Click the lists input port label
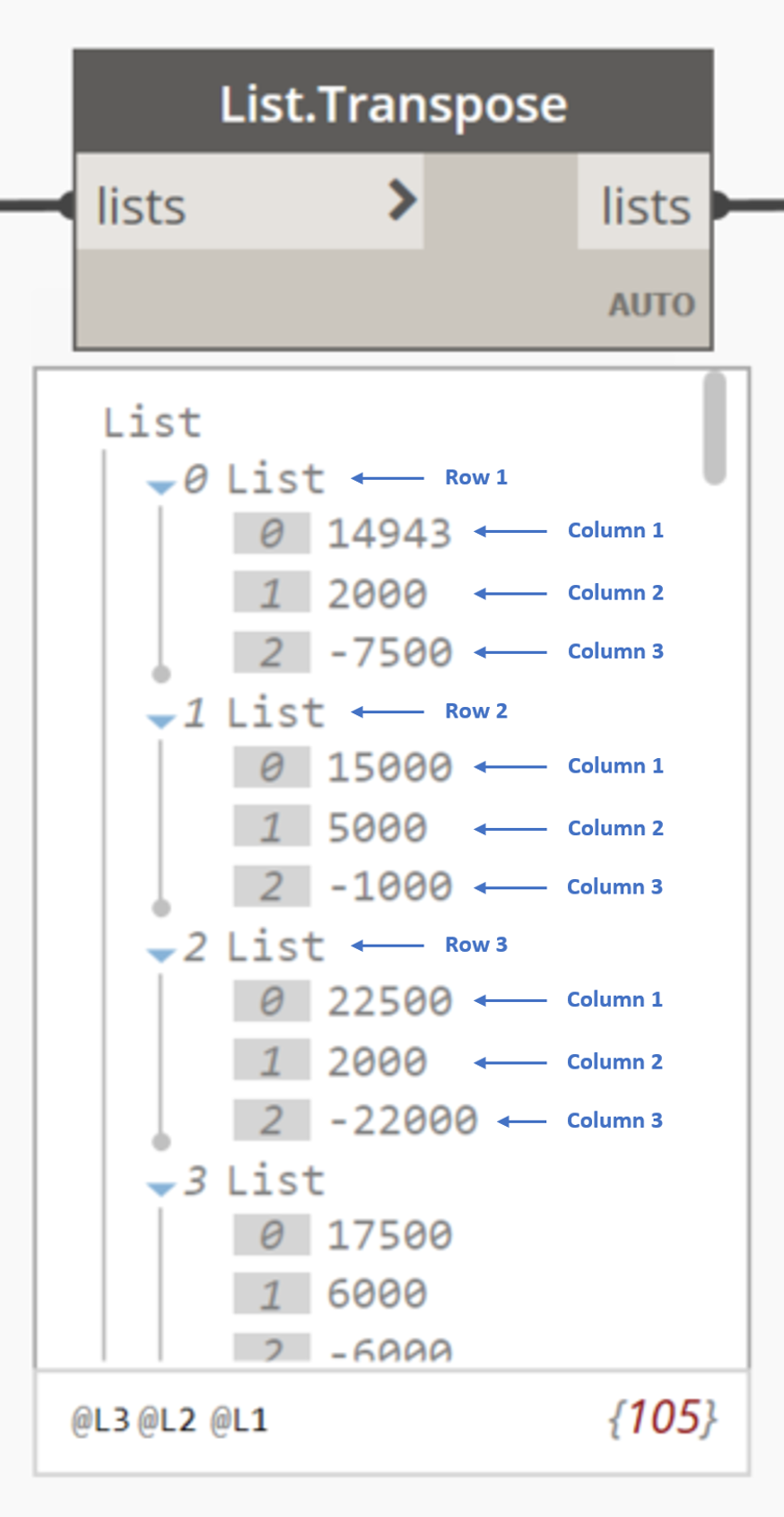The width and height of the screenshot is (784, 1517). [x=142, y=206]
